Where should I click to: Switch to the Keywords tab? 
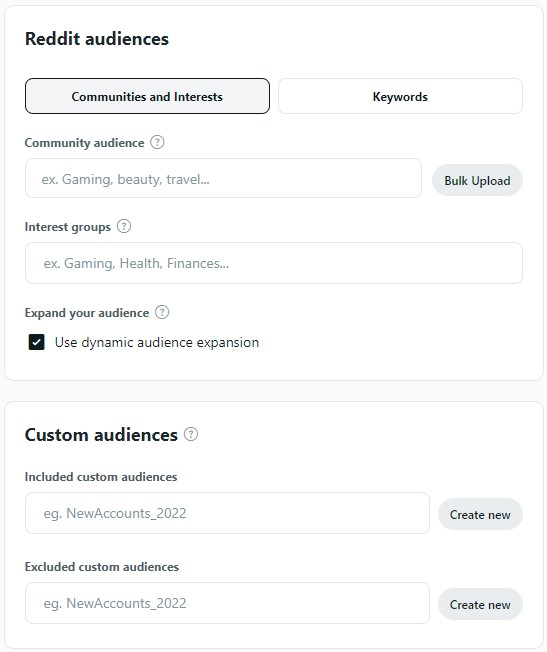pyautogui.click(x=400, y=96)
